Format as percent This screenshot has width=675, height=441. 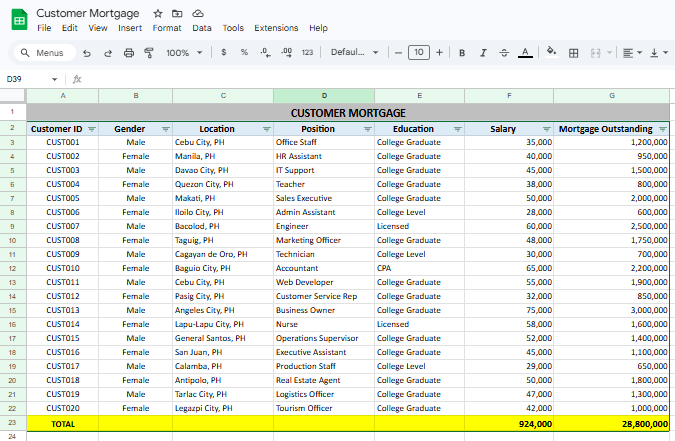244,52
